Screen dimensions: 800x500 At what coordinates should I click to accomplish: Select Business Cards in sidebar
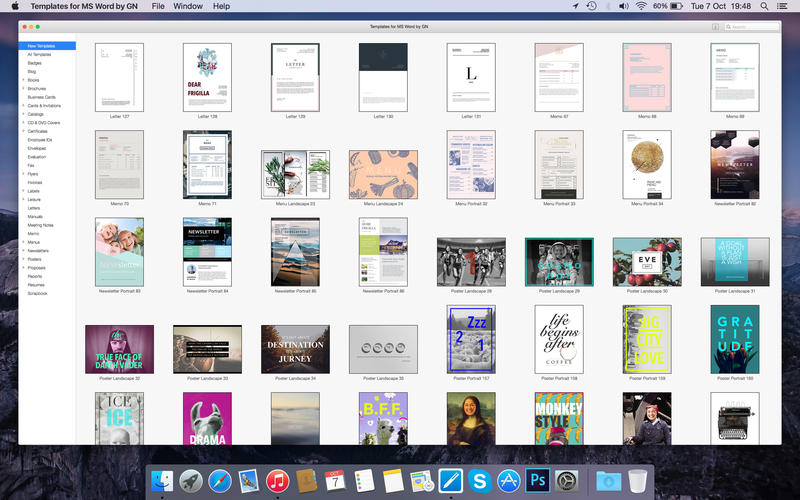click(42, 97)
